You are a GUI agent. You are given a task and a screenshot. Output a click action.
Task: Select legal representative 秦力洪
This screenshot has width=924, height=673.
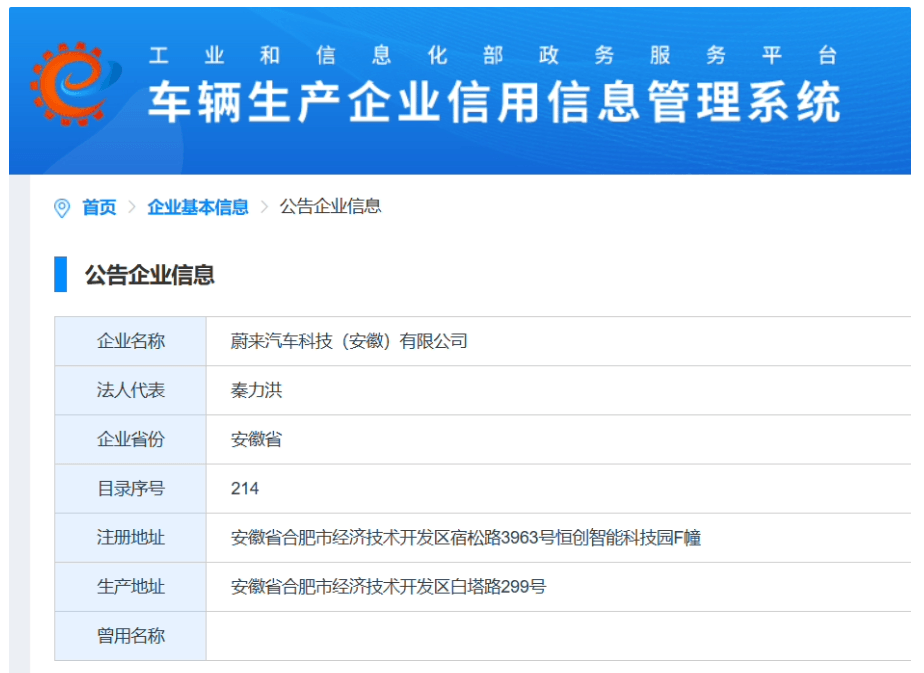[256, 390]
